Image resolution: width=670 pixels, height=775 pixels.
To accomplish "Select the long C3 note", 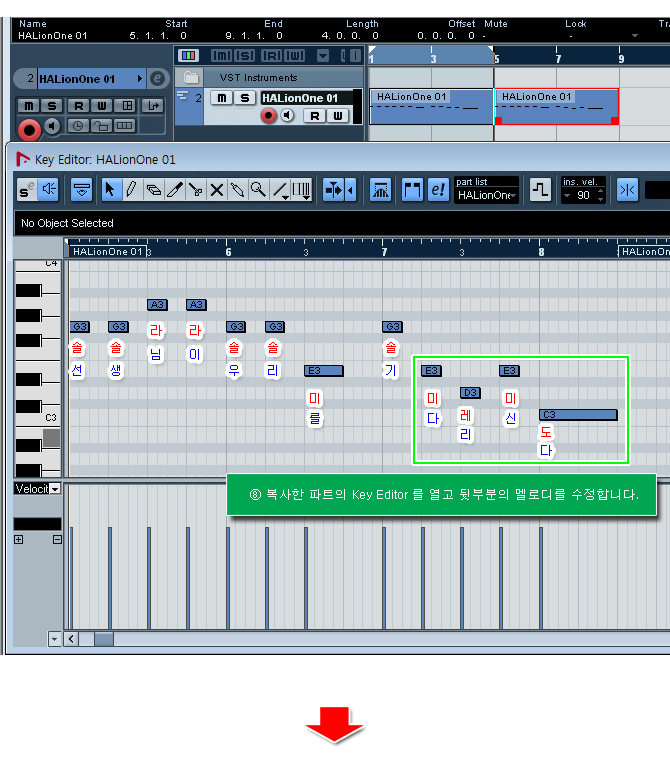I will (x=578, y=415).
